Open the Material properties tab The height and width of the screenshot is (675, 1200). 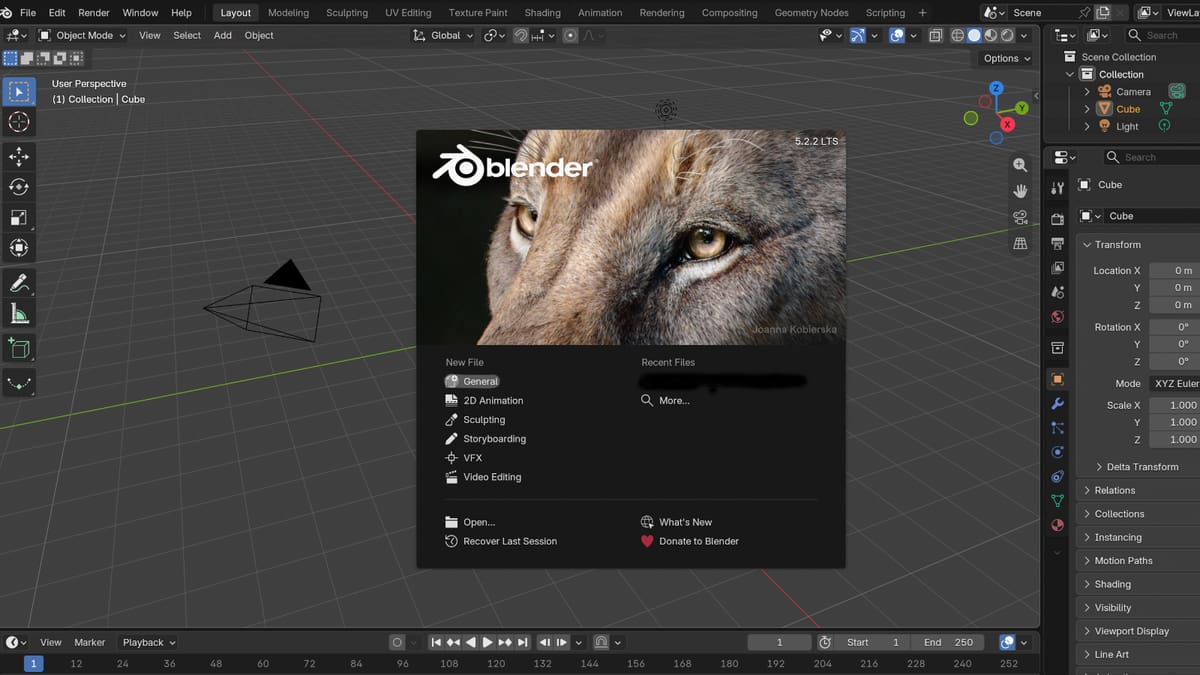click(x=1057, y=525)
